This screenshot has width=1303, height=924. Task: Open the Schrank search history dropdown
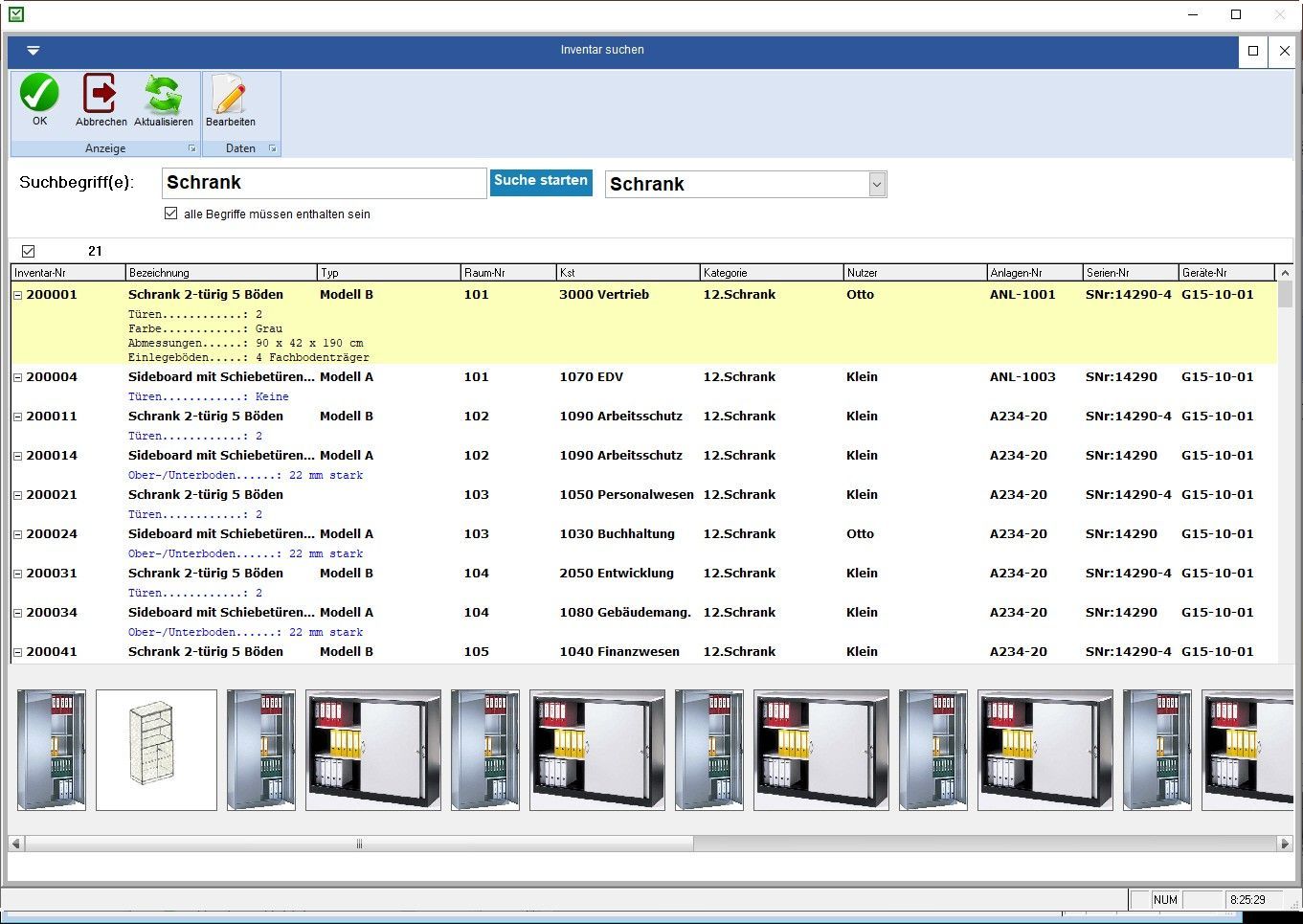877,184
